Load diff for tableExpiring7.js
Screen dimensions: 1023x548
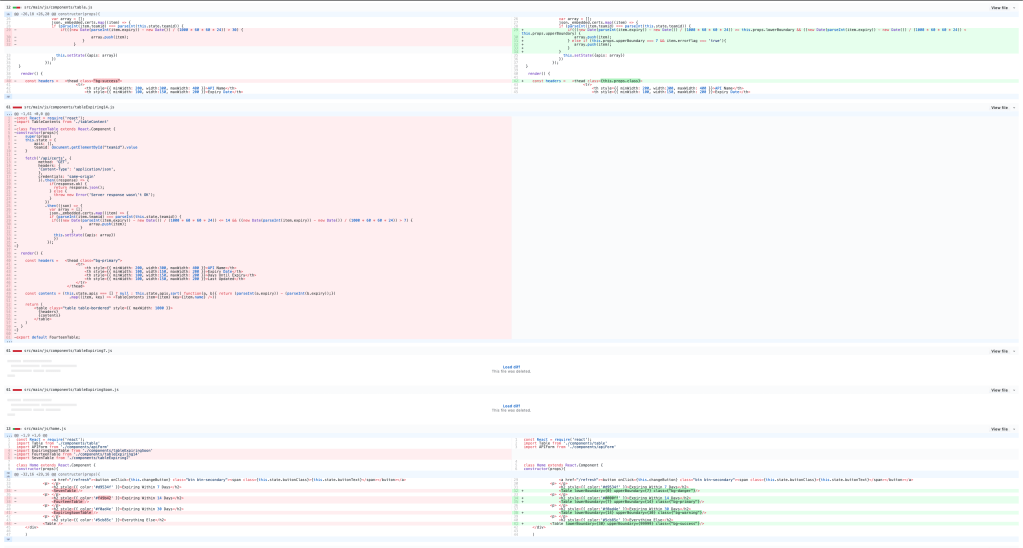511,367
